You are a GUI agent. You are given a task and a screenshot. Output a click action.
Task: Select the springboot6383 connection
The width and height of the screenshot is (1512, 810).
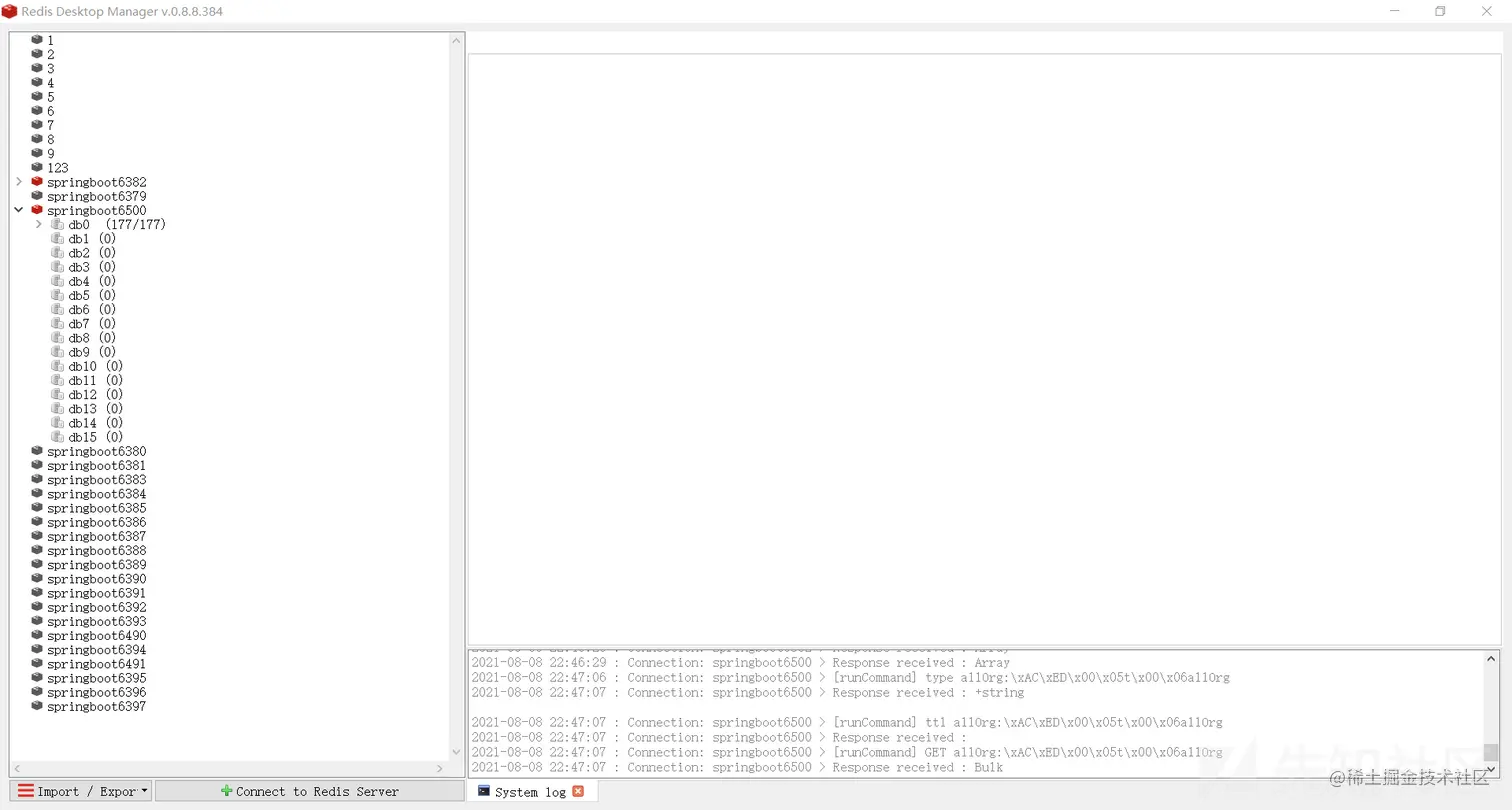96,479
